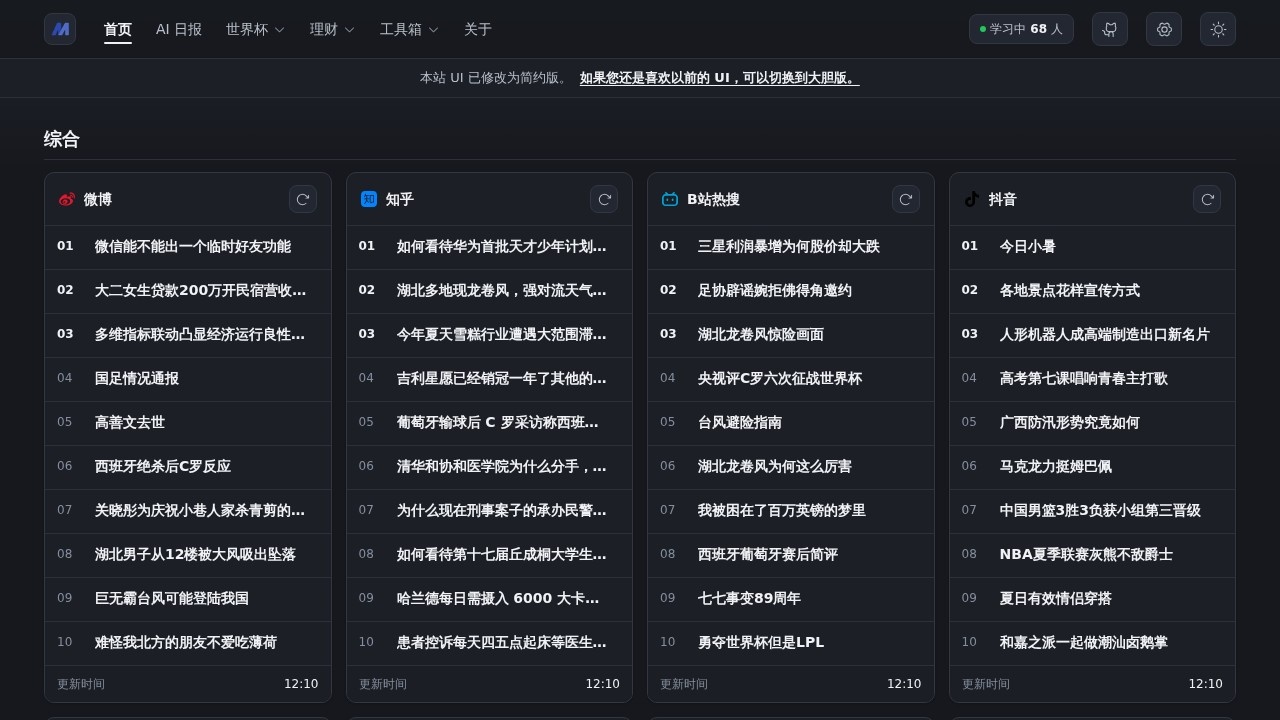The height and width of the screenshot is (720, 1280).
Task: Refresh the 抖音 card
Action: click(1207, 199)
